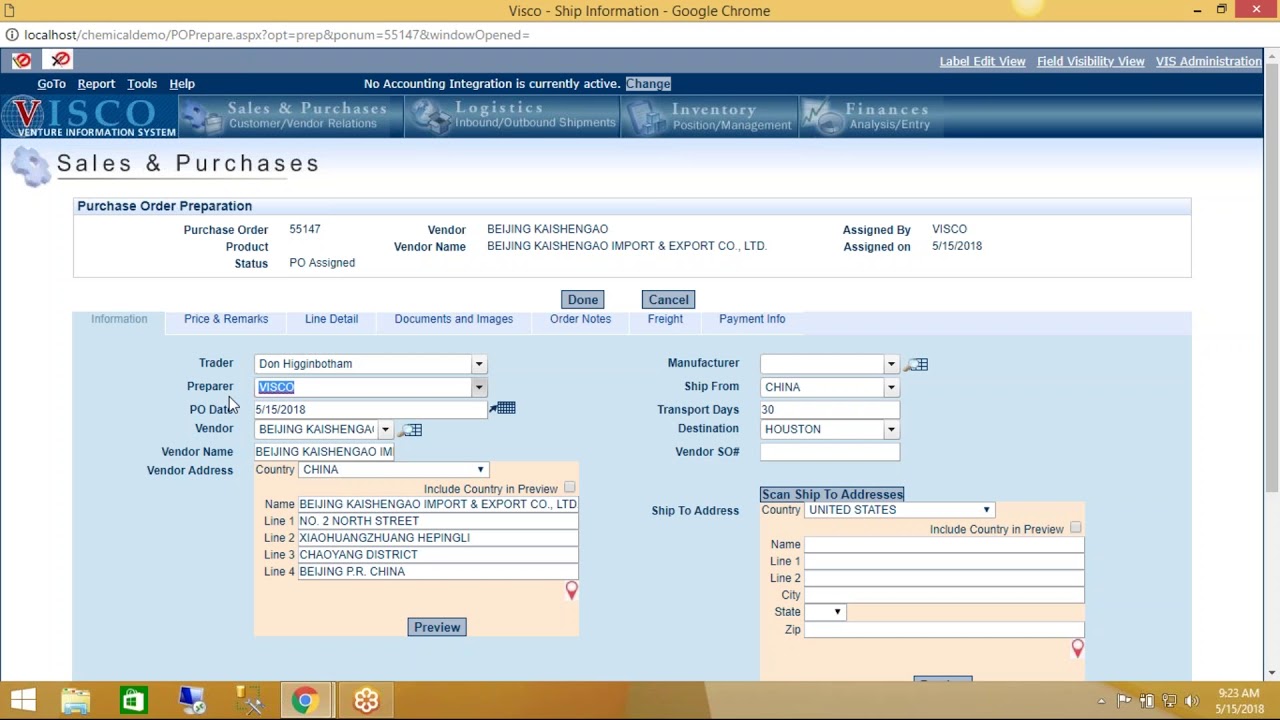Click the Transport Days field
Image resolution: width=1280 pixels, height=720 pixels.
[829, 409]
